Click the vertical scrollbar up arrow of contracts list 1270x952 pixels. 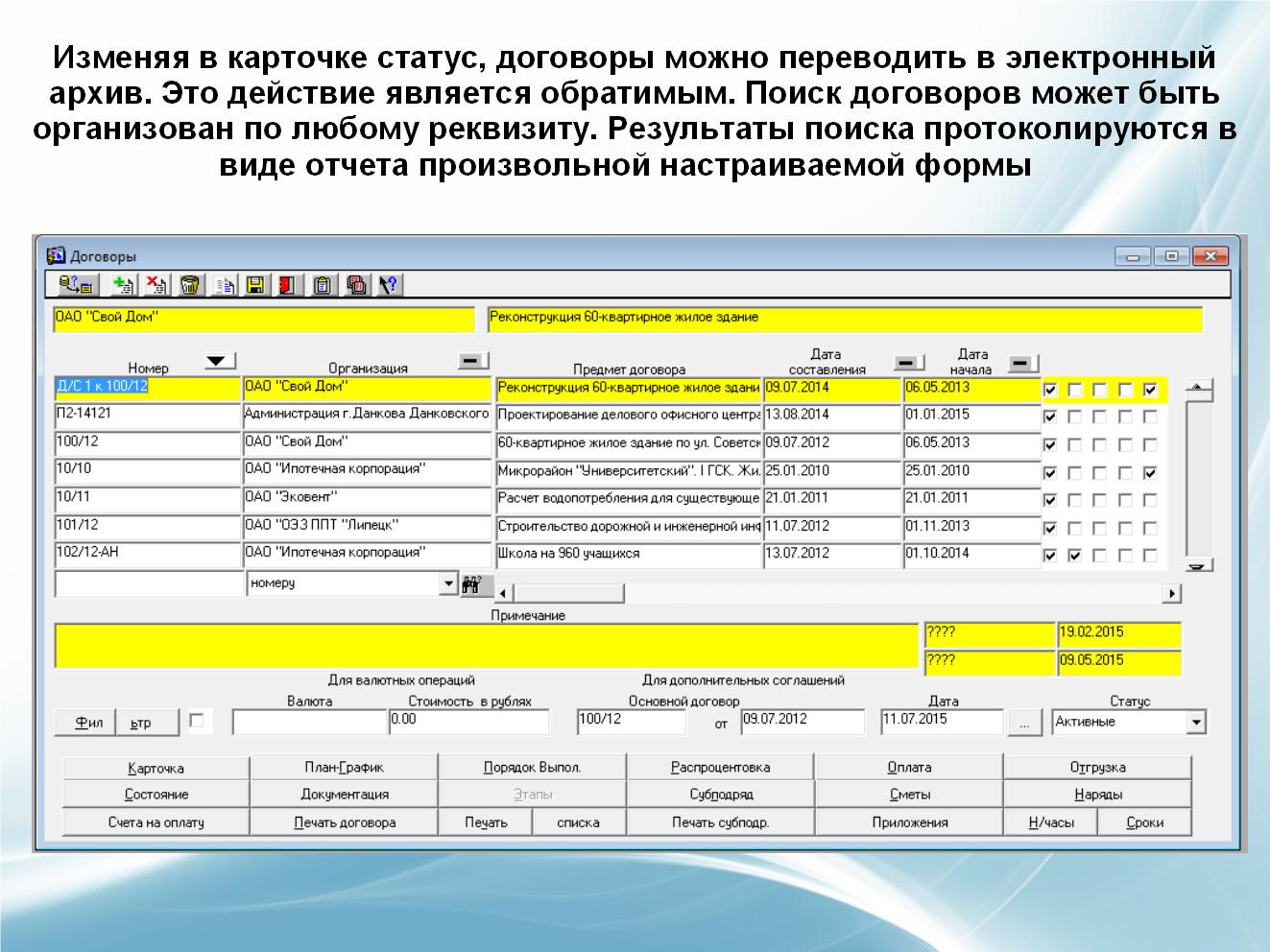tap(1200, 390)
